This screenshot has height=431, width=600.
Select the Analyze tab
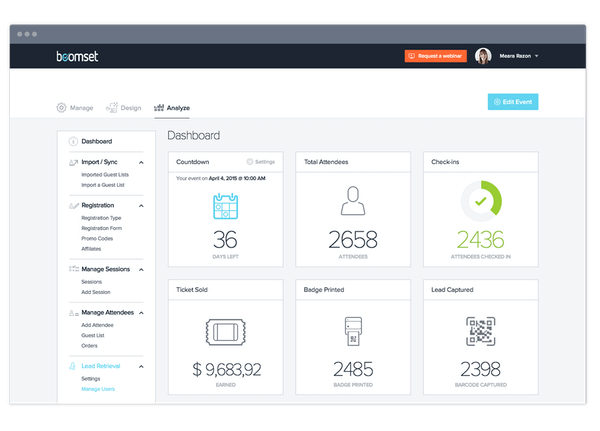(x=172, y=108)
